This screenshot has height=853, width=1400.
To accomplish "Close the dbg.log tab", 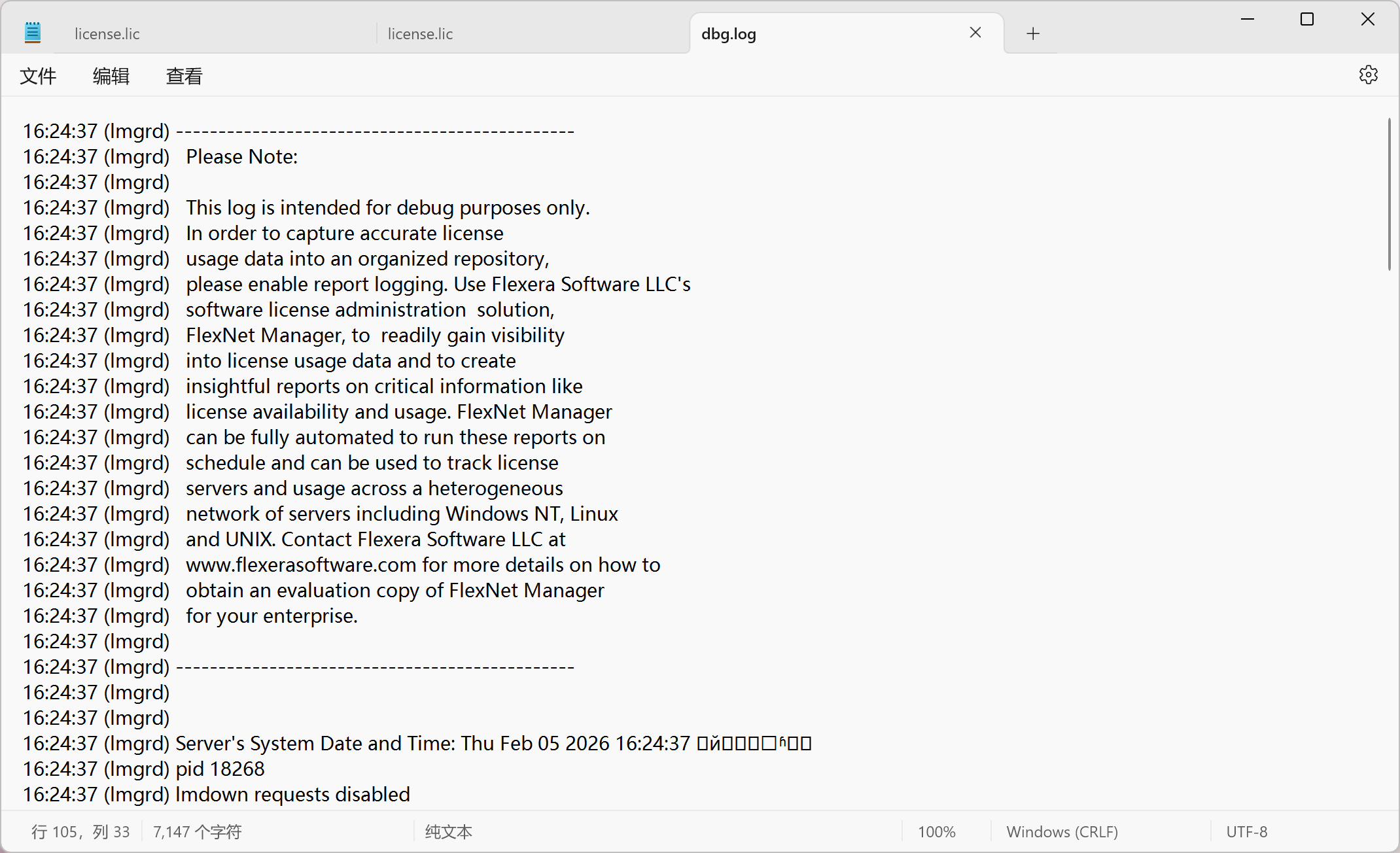I will 975,33.
